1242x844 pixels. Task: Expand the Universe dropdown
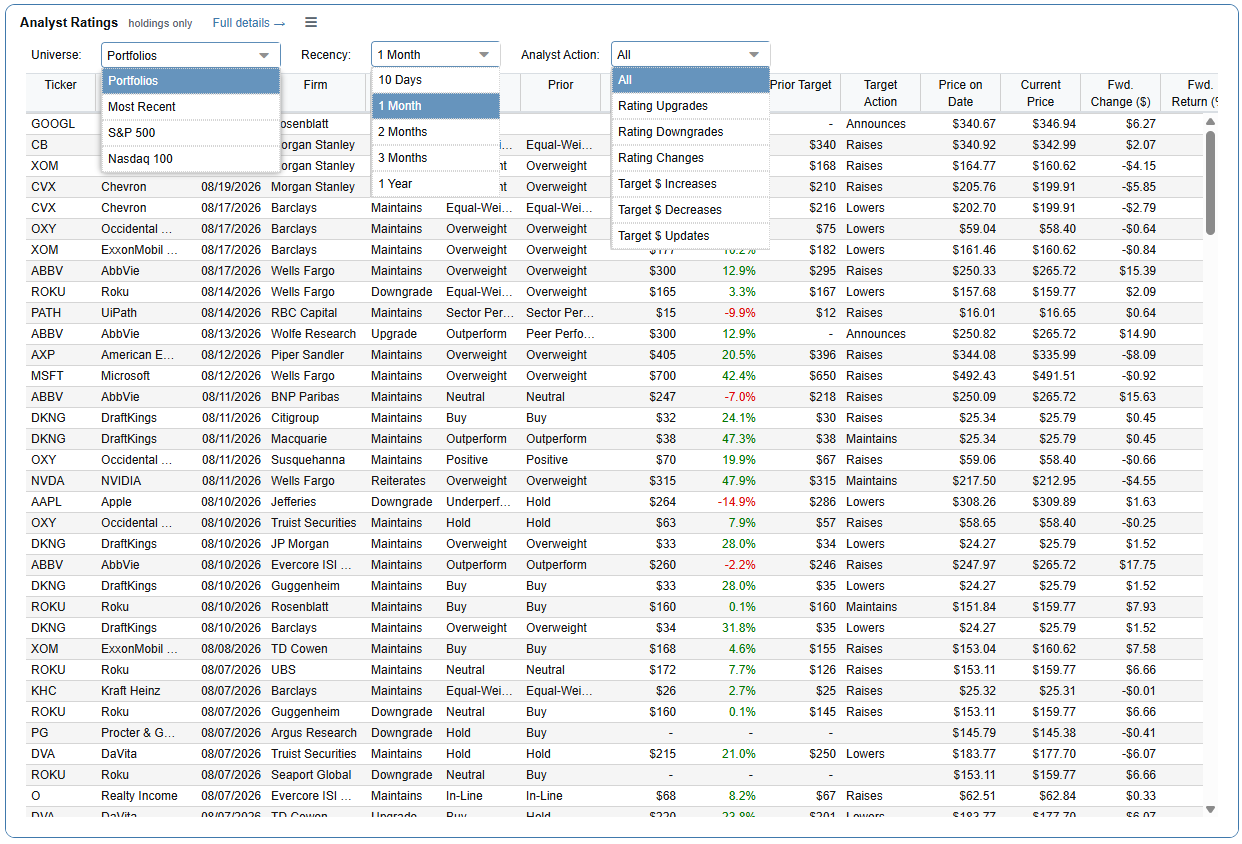[x=190, y=55]
